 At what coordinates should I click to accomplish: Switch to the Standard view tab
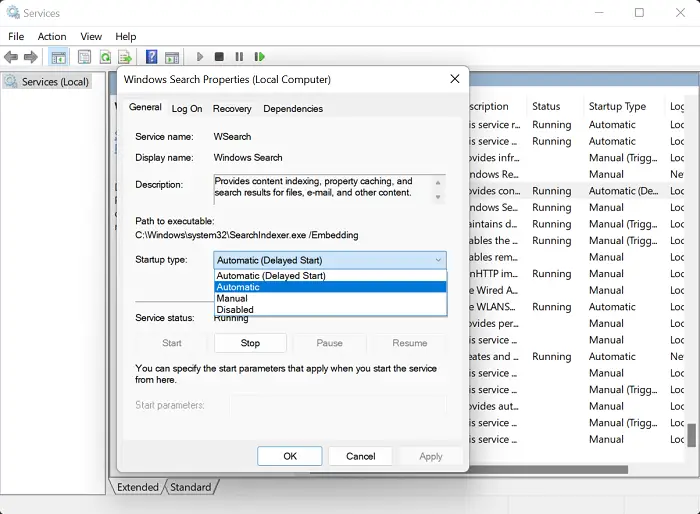(191, 487)
